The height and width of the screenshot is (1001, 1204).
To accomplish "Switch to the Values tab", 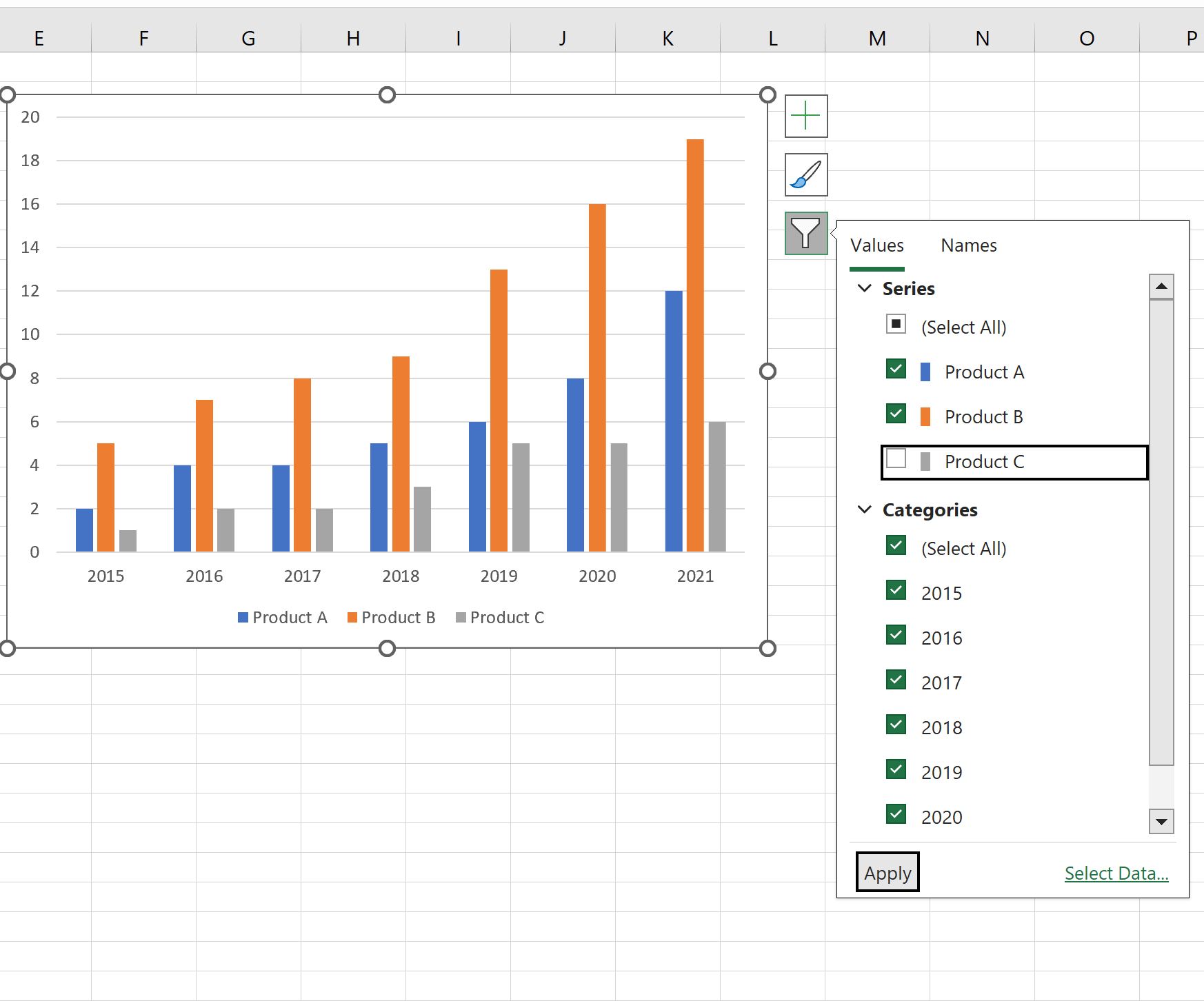I will pos(876,245).
